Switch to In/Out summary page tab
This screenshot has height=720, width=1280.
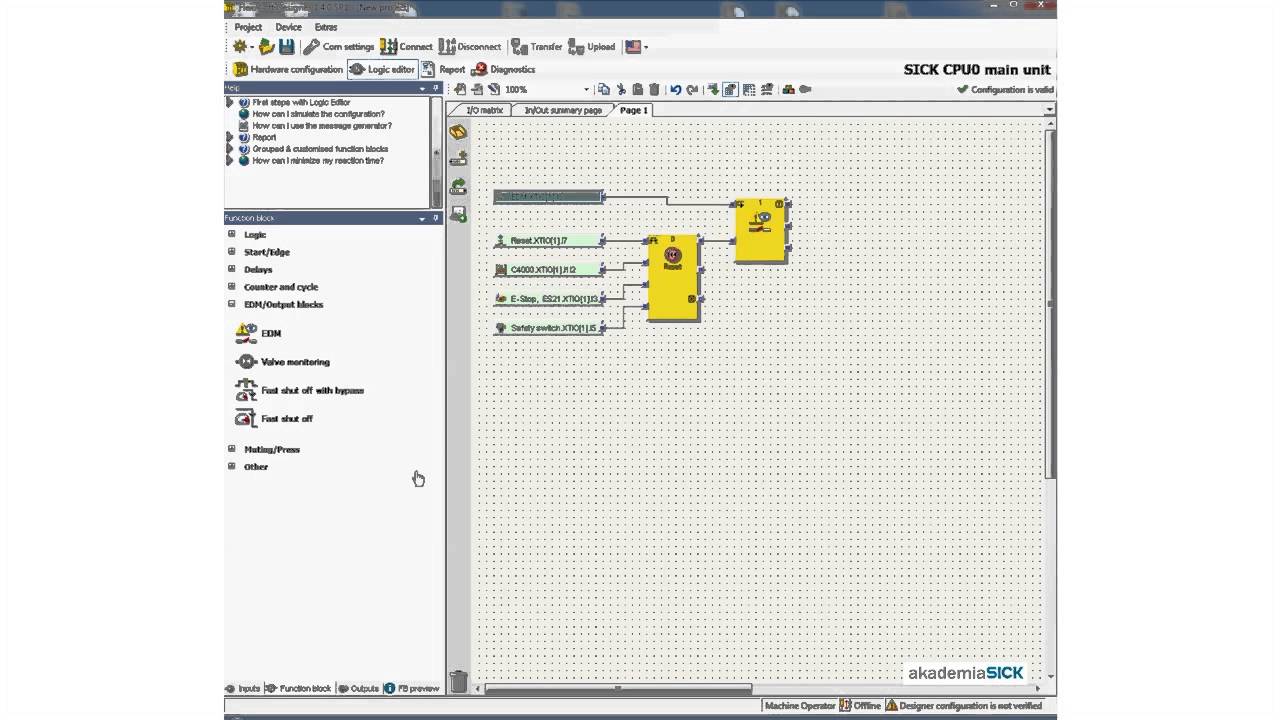(x=563, y=110)
